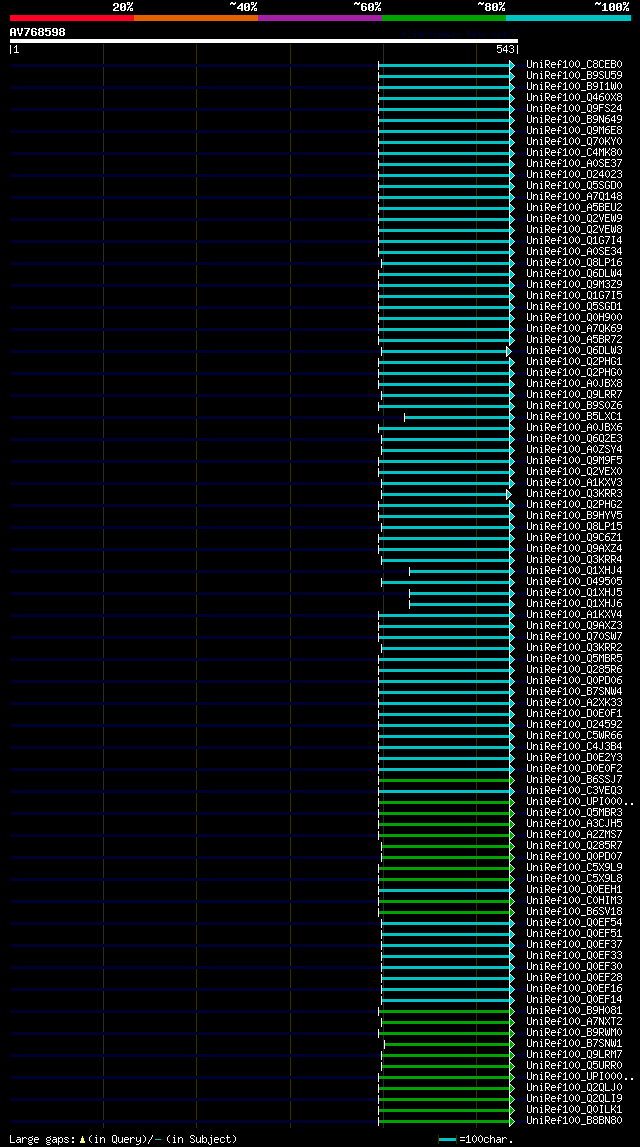Screen dimensions: 640x1147
Task: Click the query end position label 543
Action: [505, 49]
